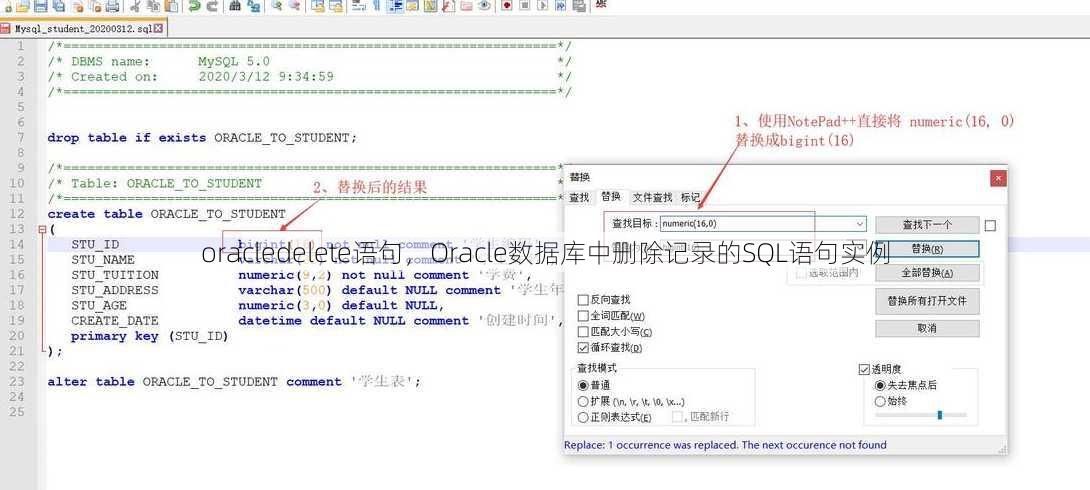Select the 普通 search mode radio
1090x490 pixels.
point(583,384)
